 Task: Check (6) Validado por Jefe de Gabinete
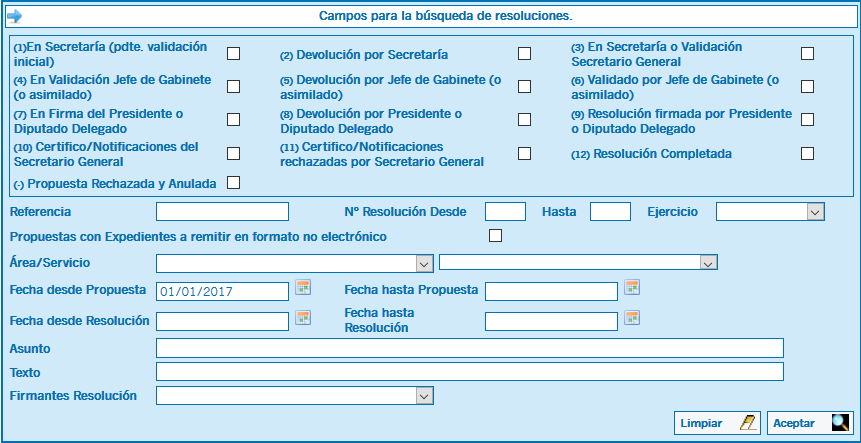click(807, 86)
